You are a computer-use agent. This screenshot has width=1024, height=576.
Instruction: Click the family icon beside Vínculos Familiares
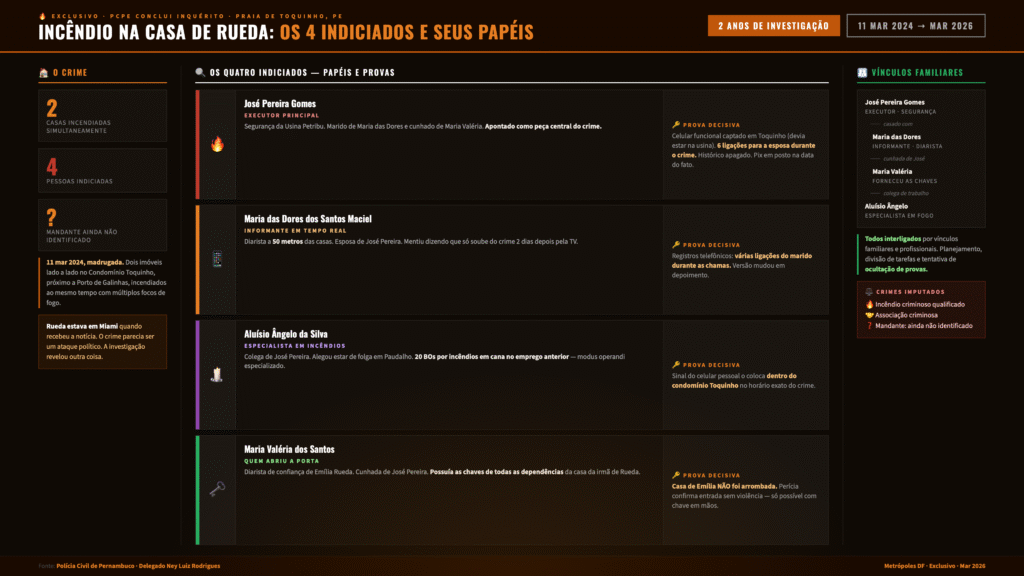tap(862, 73)
